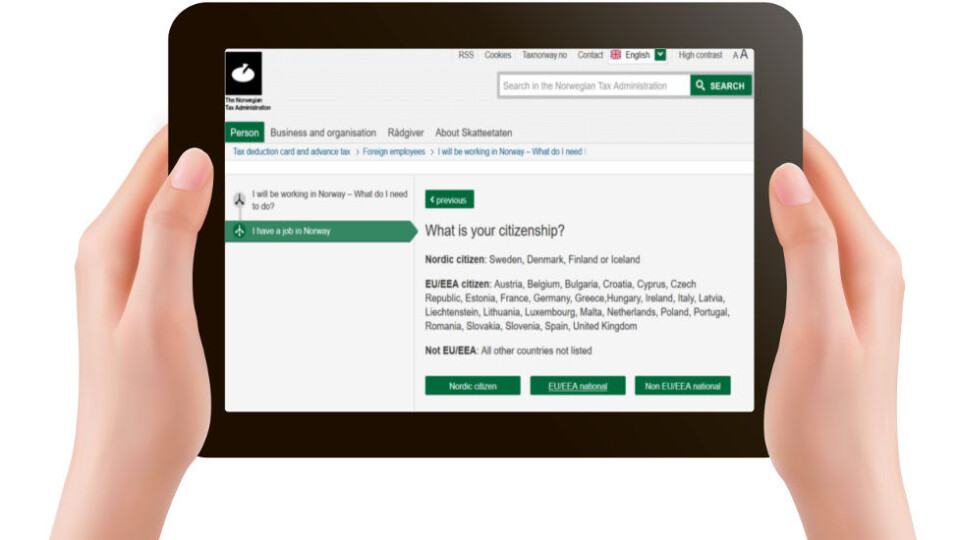
Task: Open the About Skatteetaten menu item
Action: point(474,133)
